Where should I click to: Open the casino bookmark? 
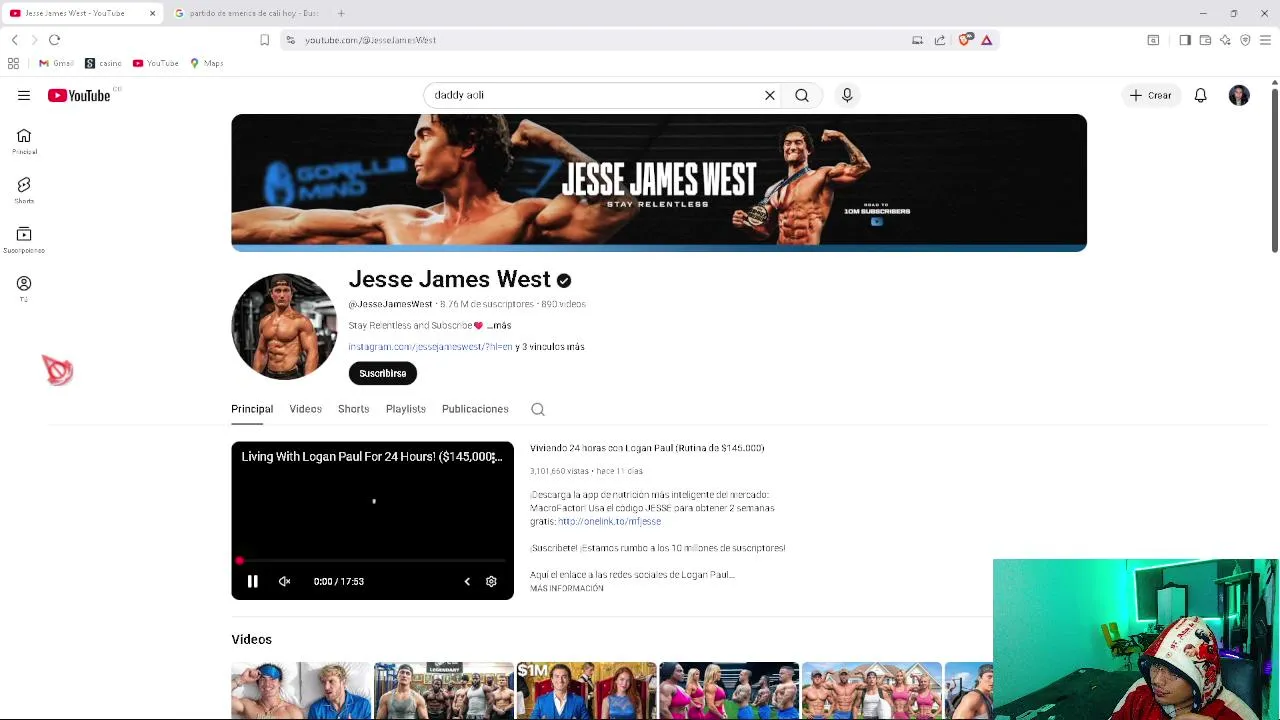point(103,63)
